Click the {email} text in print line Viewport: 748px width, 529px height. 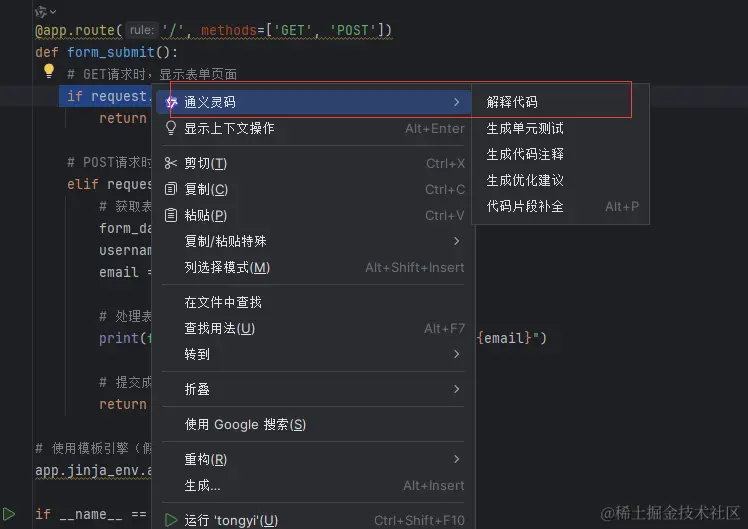click(x=505, y=338)
